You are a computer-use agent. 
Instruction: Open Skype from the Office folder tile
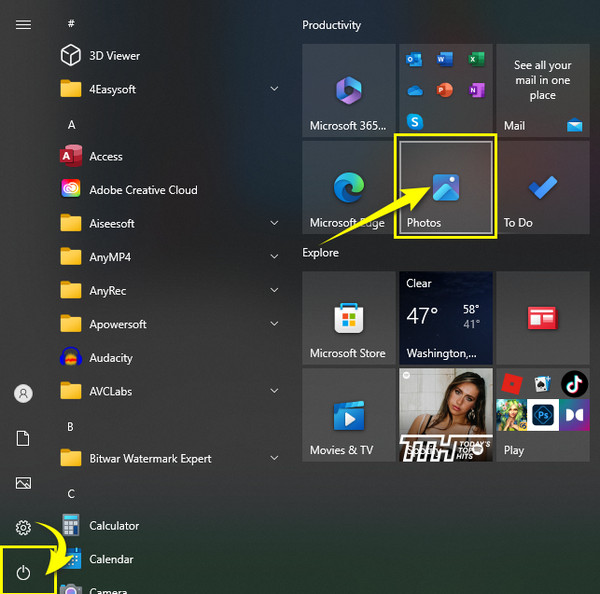pyautogui.click(x=415, y=122)
